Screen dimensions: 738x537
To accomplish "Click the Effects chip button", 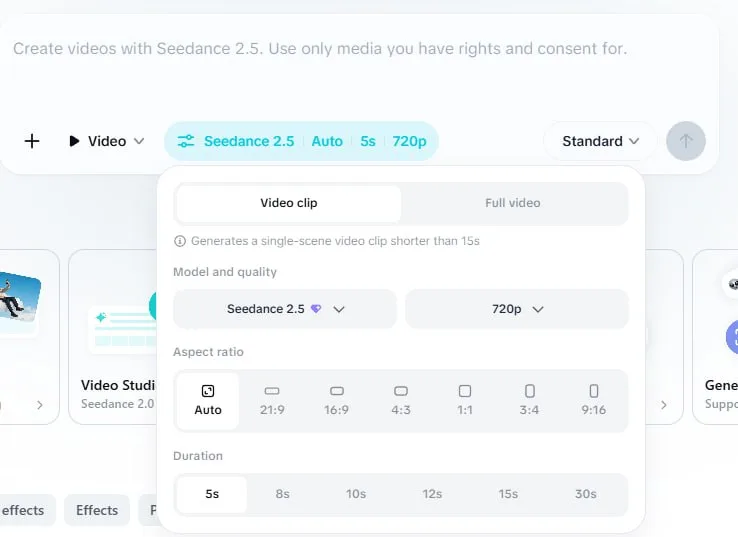I will click(97, 510).
